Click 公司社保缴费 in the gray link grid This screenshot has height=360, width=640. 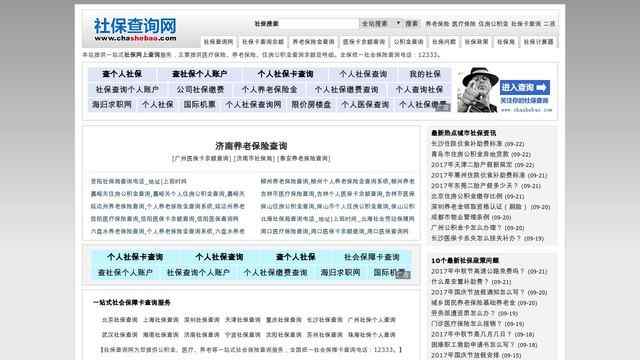pos(200,89)
